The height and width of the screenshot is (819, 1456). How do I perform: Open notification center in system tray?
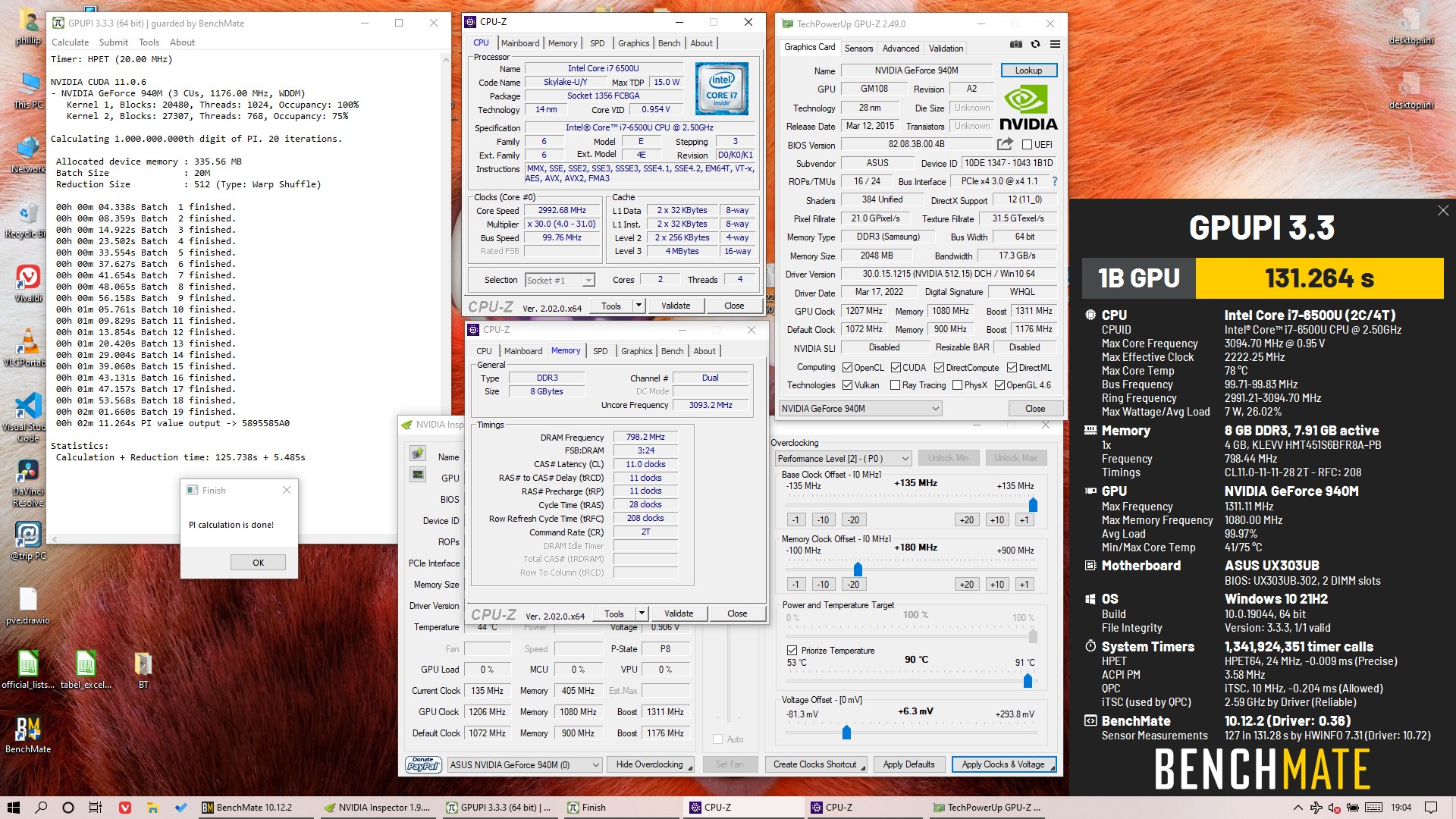click(1430, 808)
